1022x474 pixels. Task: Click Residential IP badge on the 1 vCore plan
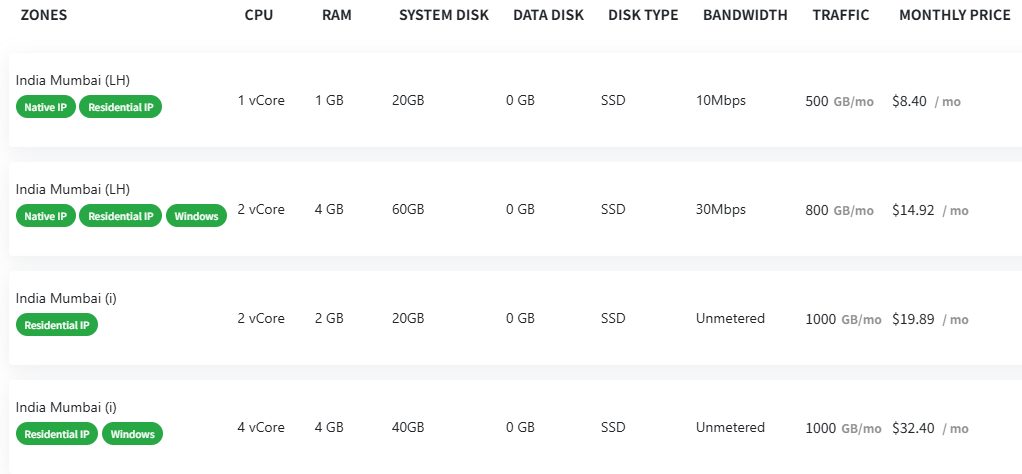(120, 107)
